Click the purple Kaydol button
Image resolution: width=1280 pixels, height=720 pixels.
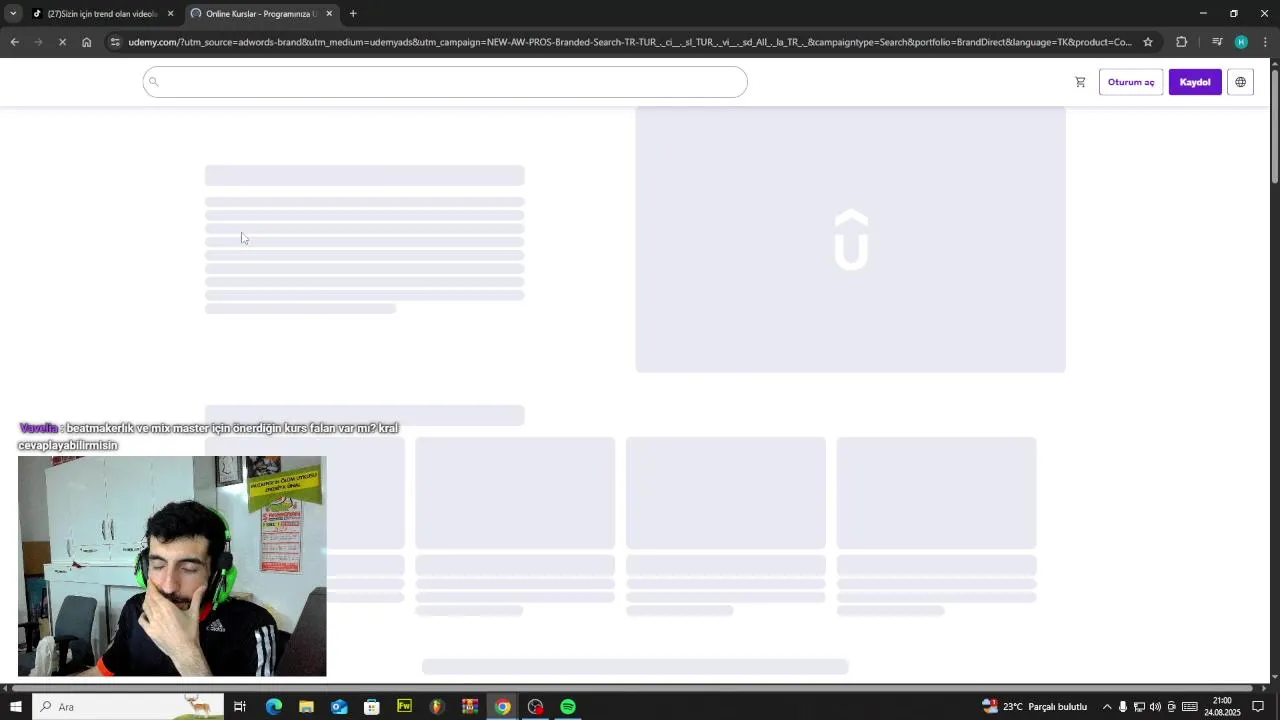pyautogui.click(x=1195, y=82)
